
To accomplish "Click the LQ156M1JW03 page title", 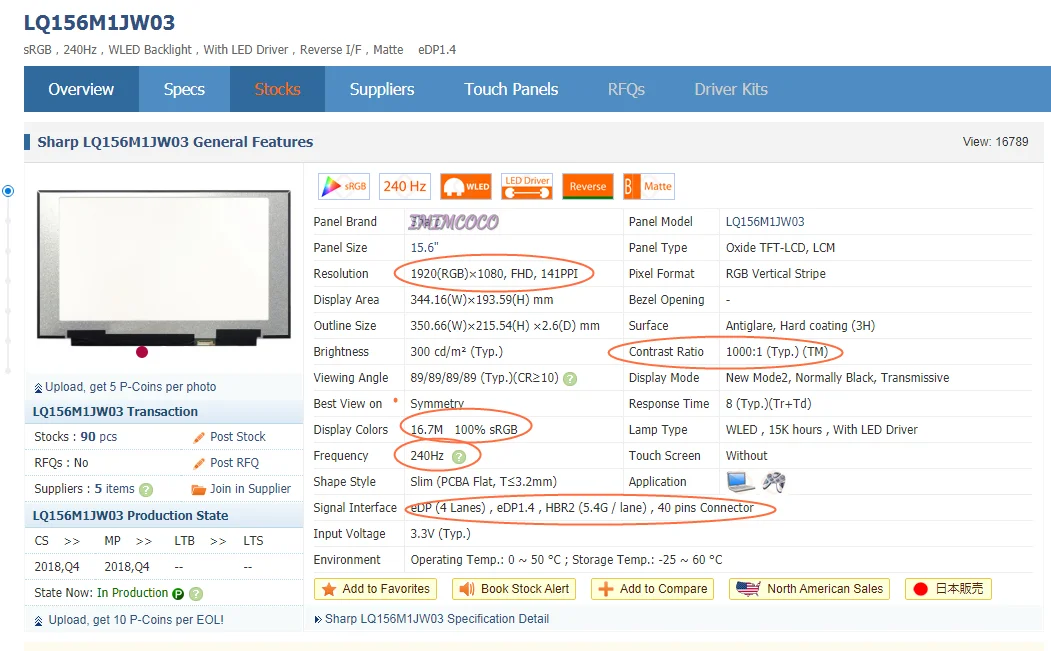I will (x=99, y=23).
